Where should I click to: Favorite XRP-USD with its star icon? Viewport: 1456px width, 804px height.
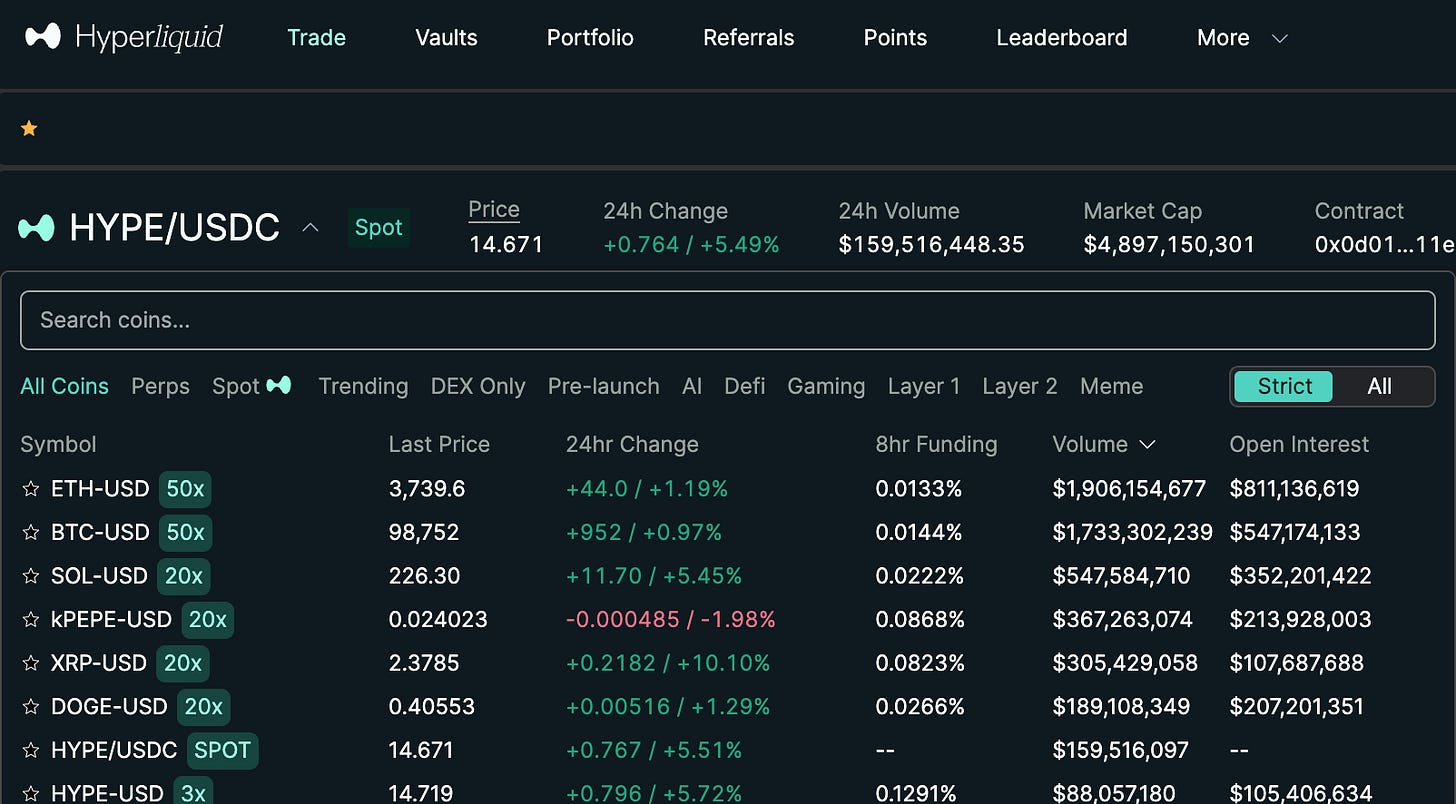(30, 663)
